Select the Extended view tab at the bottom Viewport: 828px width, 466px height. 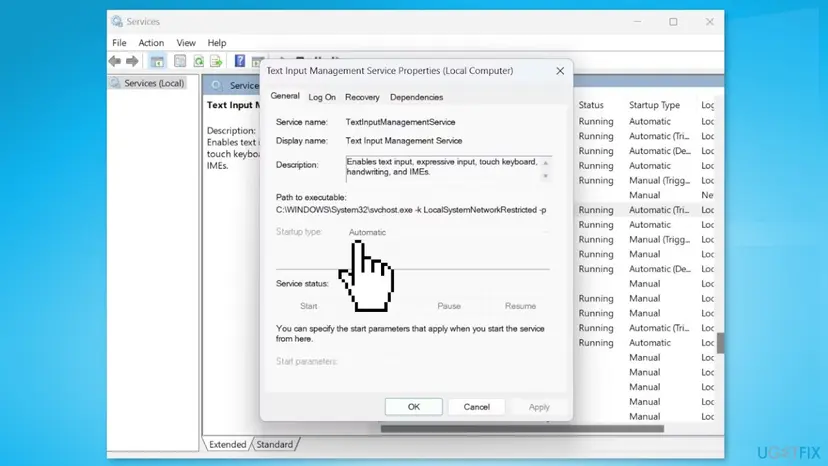coord(228,444)
